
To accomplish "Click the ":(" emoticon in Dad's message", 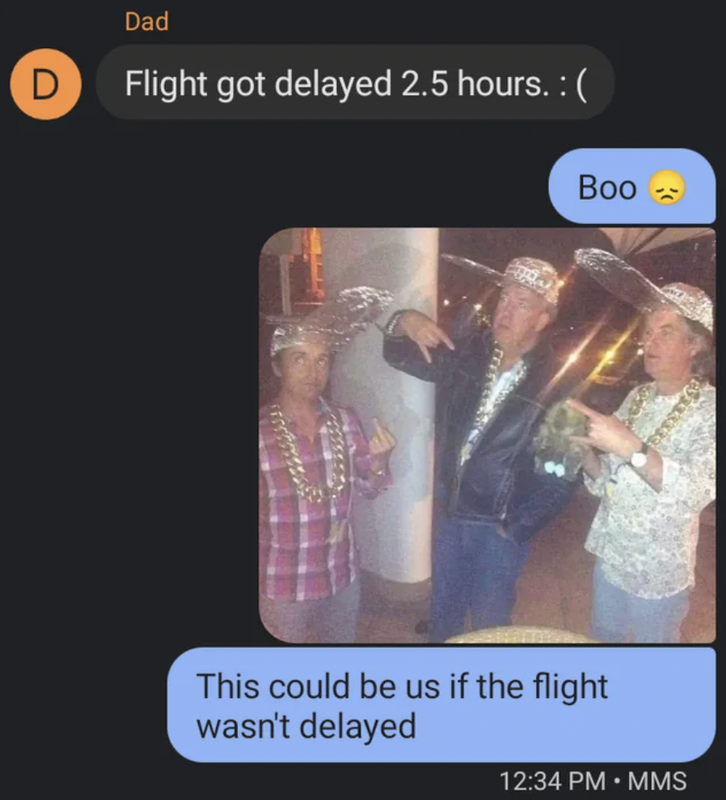I will pos(574,84).
